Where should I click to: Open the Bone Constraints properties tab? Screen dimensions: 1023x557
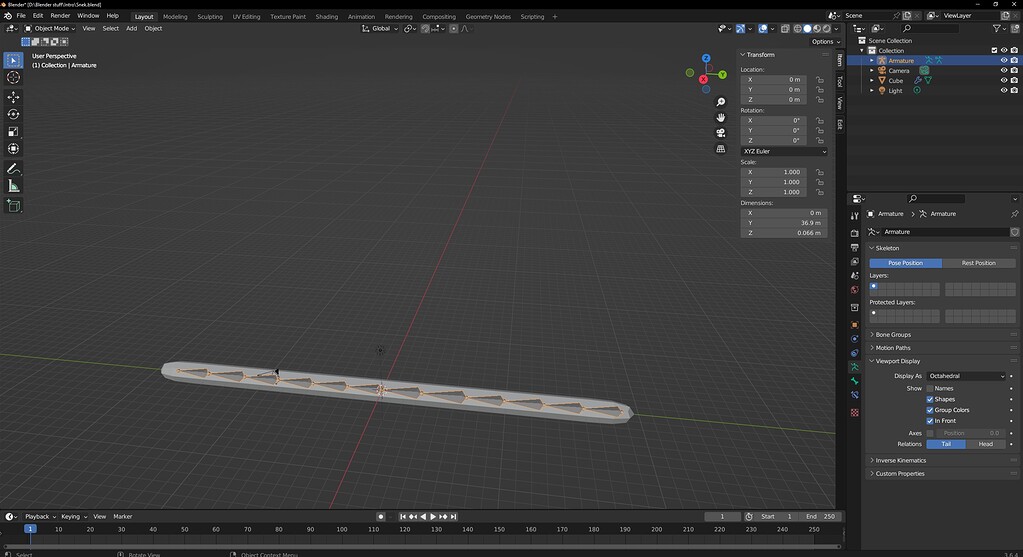[x=855, y=395]
